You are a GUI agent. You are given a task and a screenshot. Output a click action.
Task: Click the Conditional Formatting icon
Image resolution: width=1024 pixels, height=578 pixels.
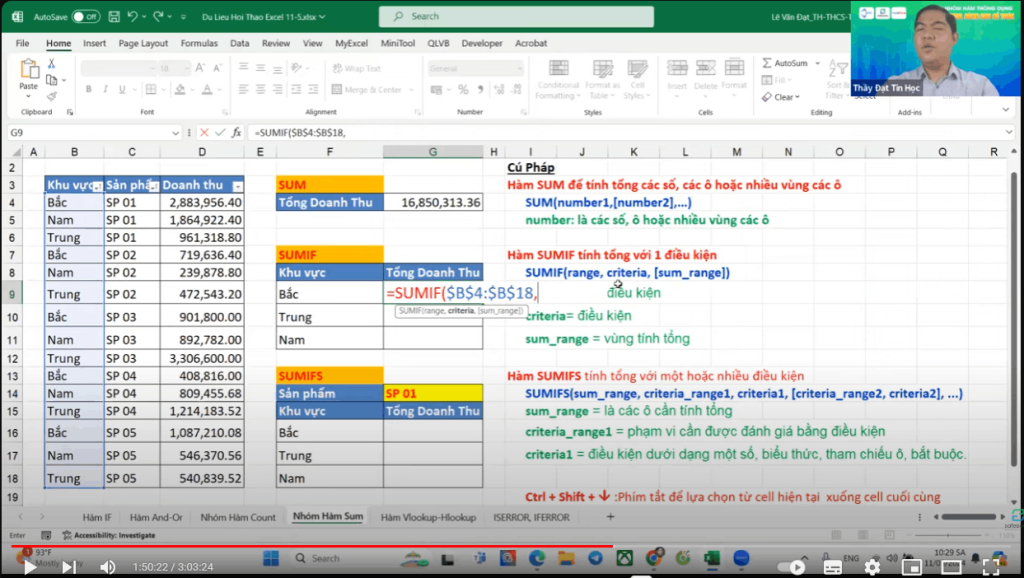point(558,69)
